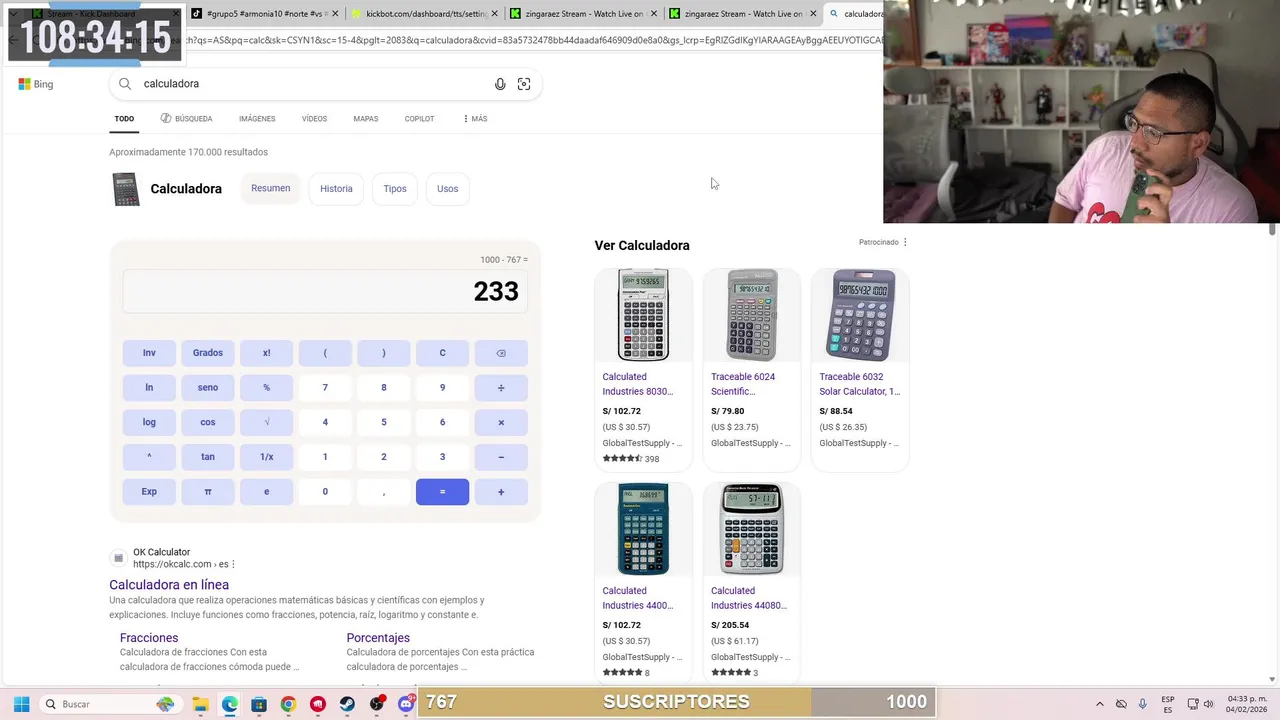Select the Tipos chip
Screen dimensions: 1280x720
(x=395, y=188)
